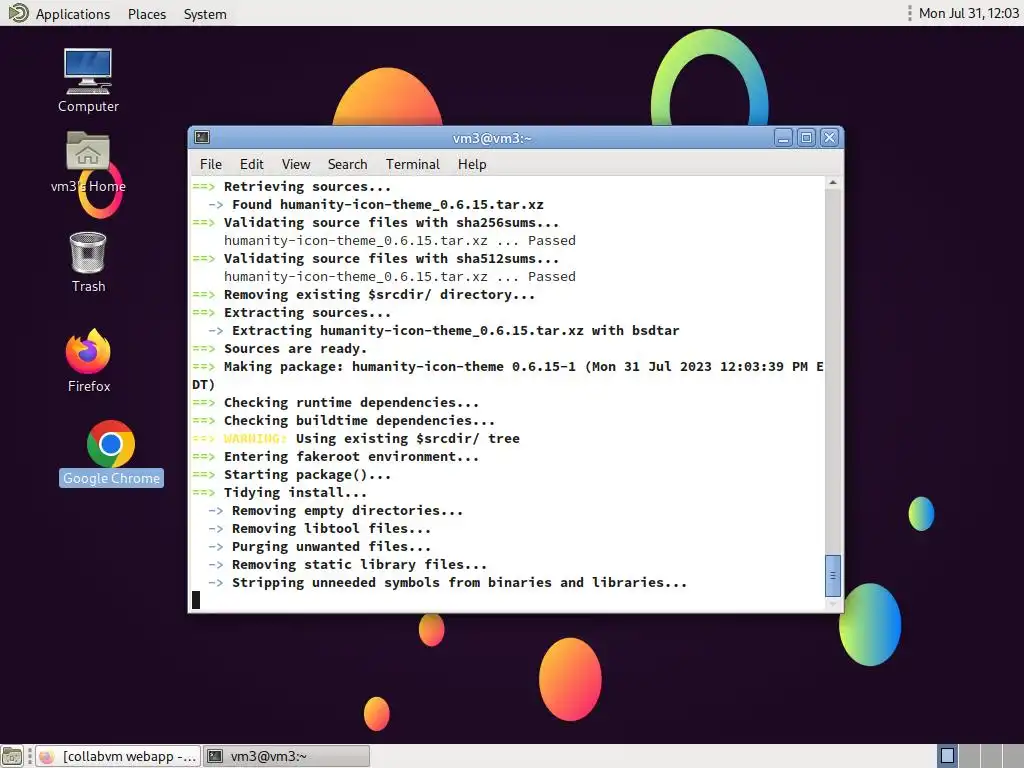This screenshot has width=1024, height=768.
Task: Click the terminal scrollbar up arrow
Action: [x=833, y=183]
